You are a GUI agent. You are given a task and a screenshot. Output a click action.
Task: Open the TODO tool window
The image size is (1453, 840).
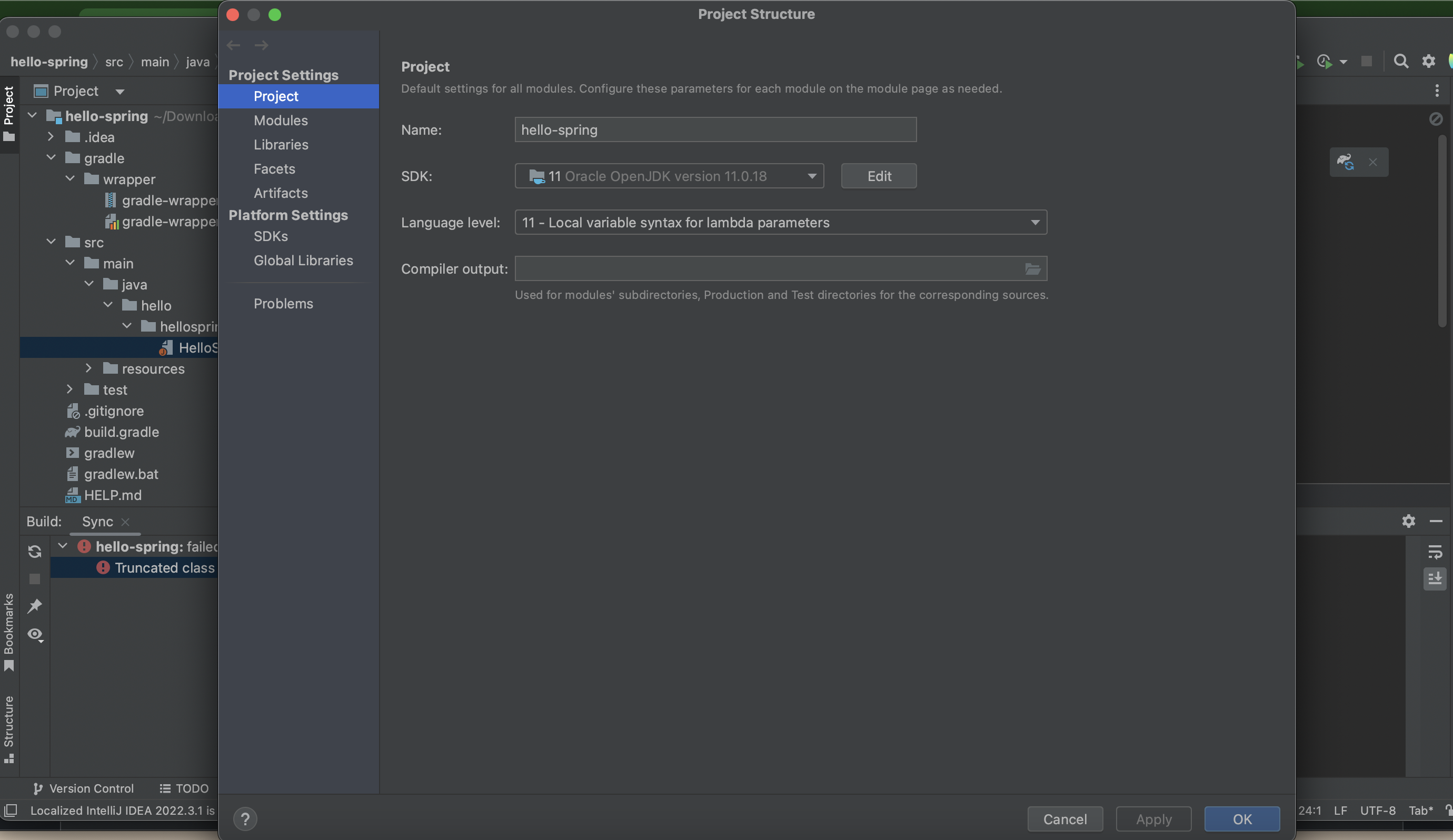tap(184, 788)
